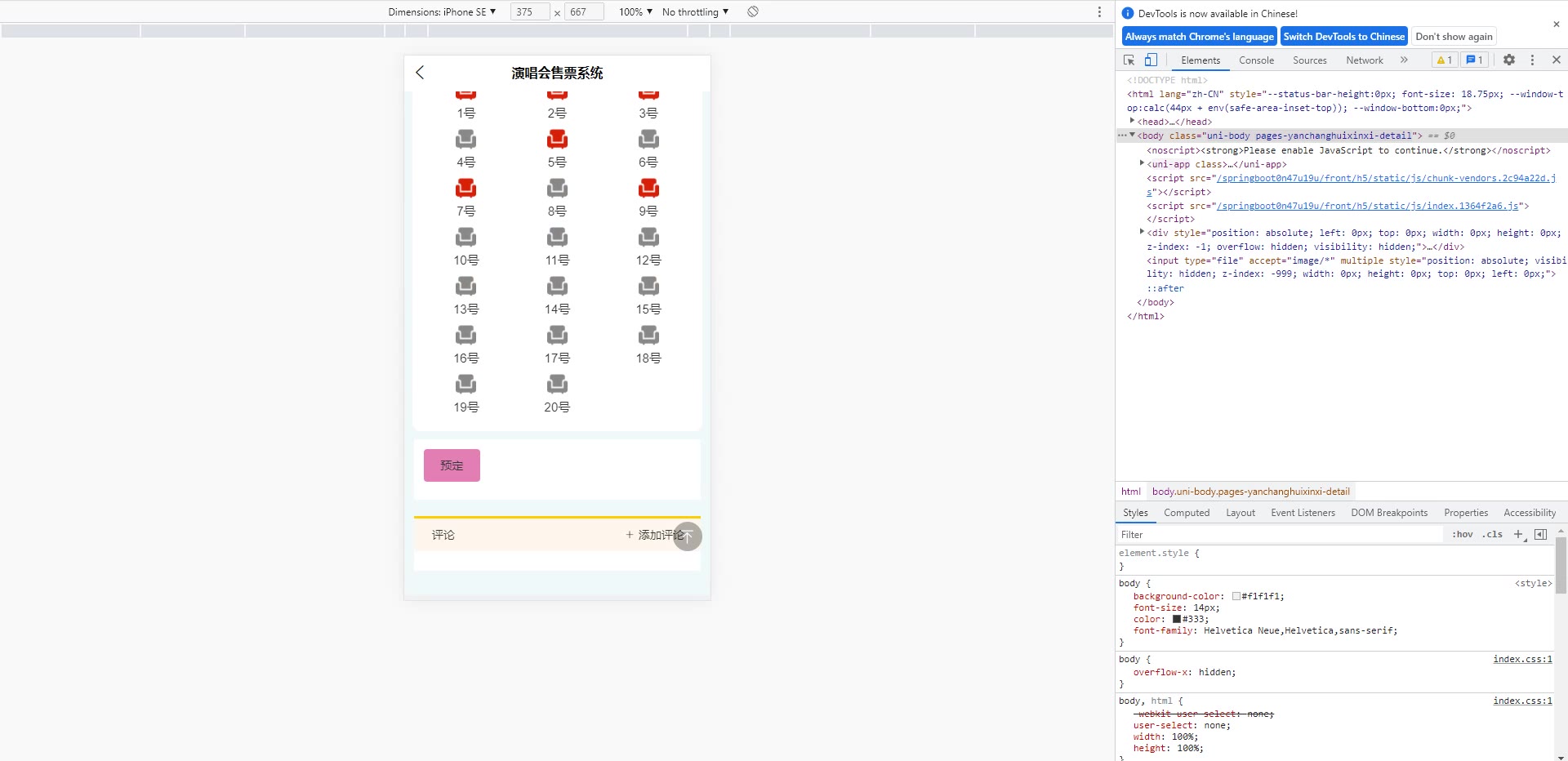Choose the gray seat icon number 20

coord(557,385)
